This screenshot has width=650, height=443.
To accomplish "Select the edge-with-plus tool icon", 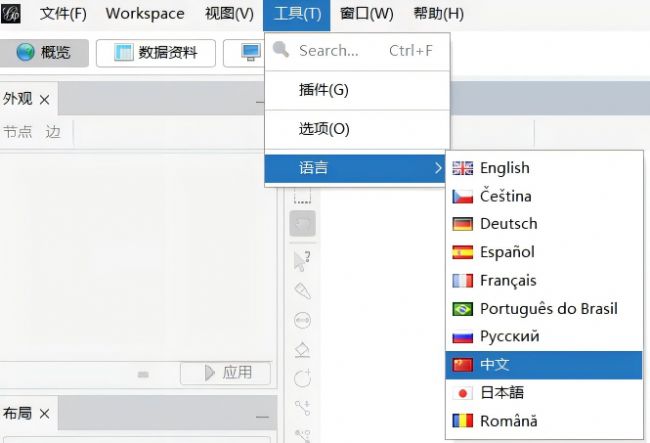I will click(x=303, y=407).
